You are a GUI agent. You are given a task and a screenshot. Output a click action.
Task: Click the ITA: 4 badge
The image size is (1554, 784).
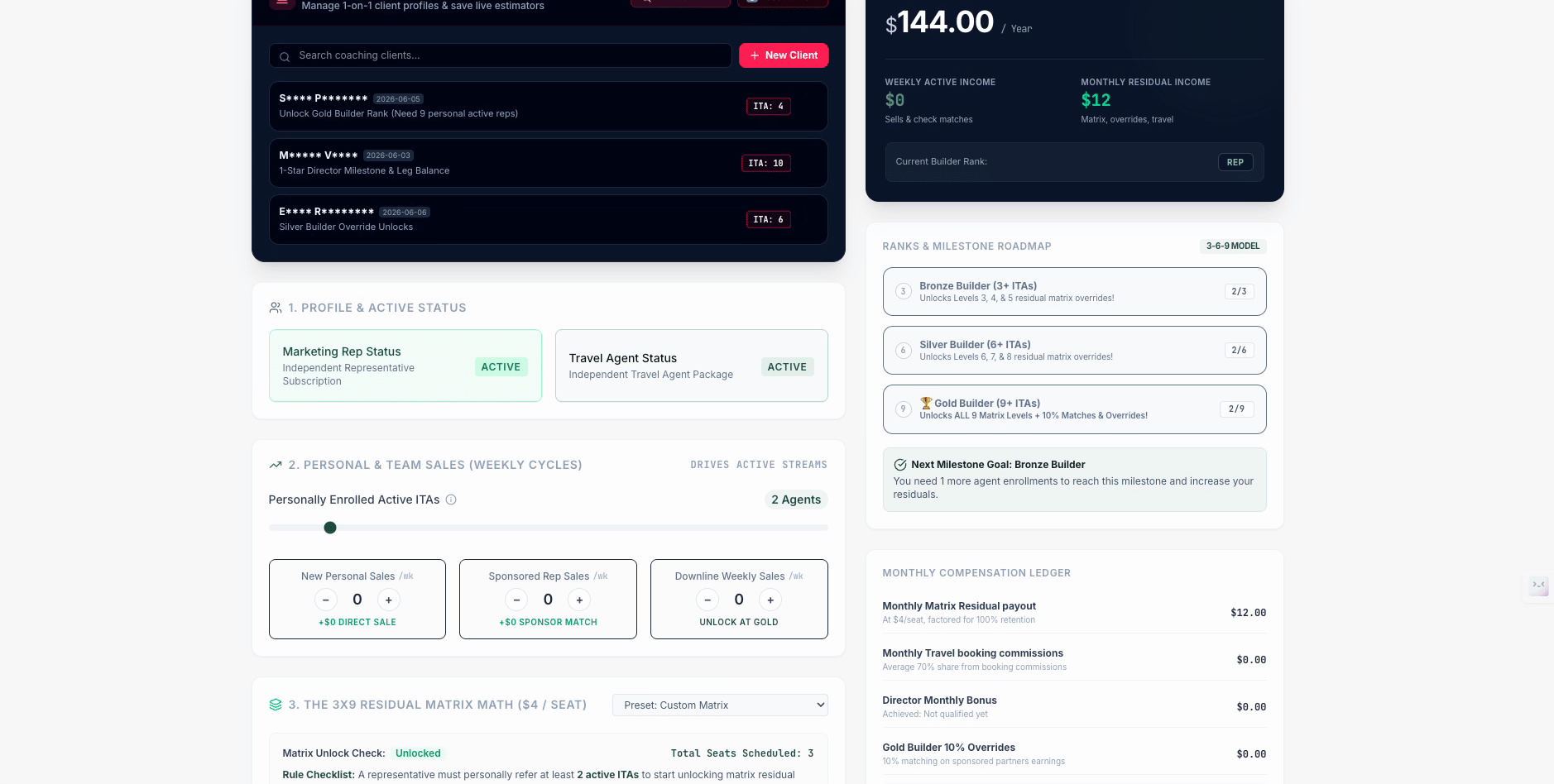768,106
